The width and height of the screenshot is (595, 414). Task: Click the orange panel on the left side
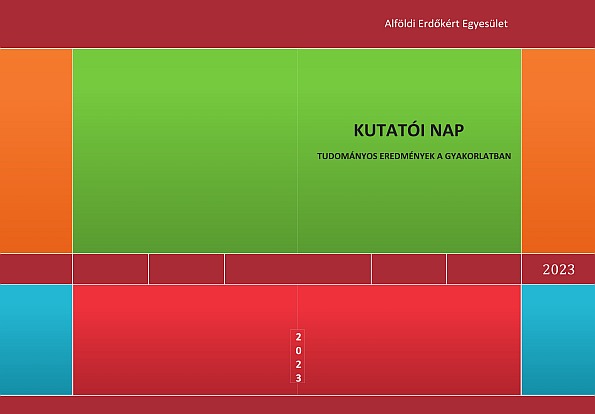coord(36,151)
